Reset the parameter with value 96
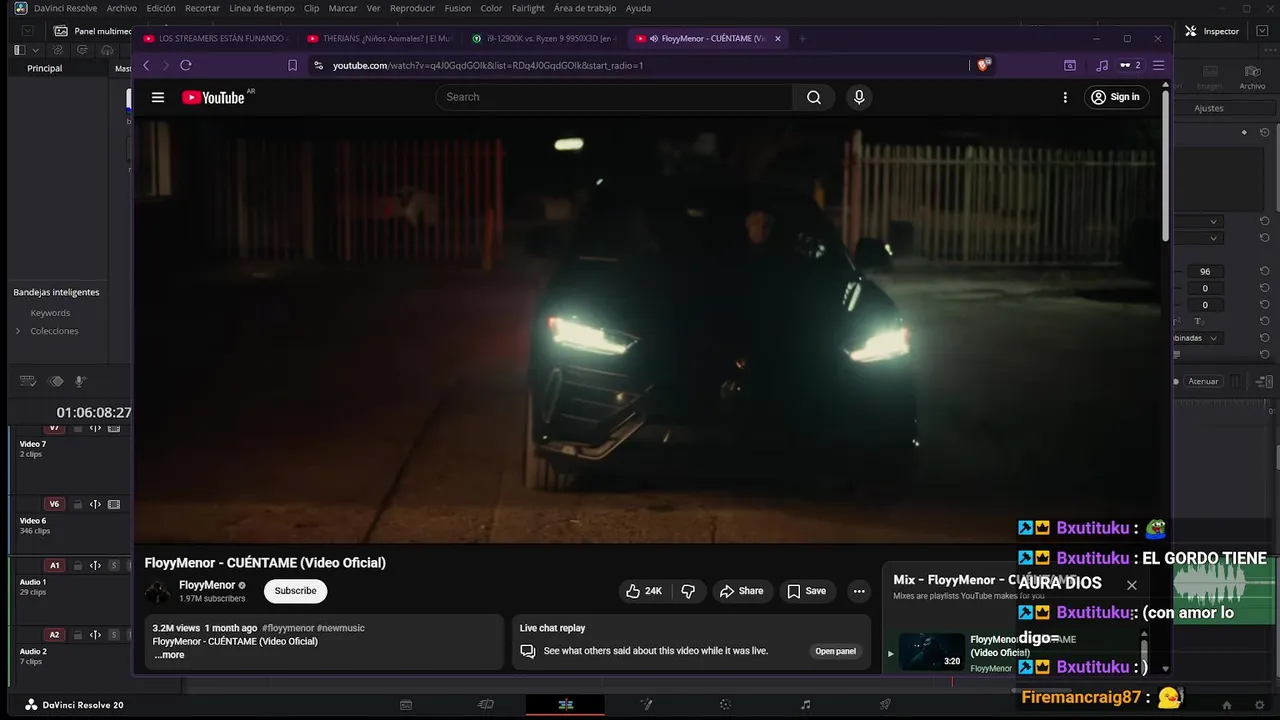The image size is (1280, 720). [x=1265, y=272]
